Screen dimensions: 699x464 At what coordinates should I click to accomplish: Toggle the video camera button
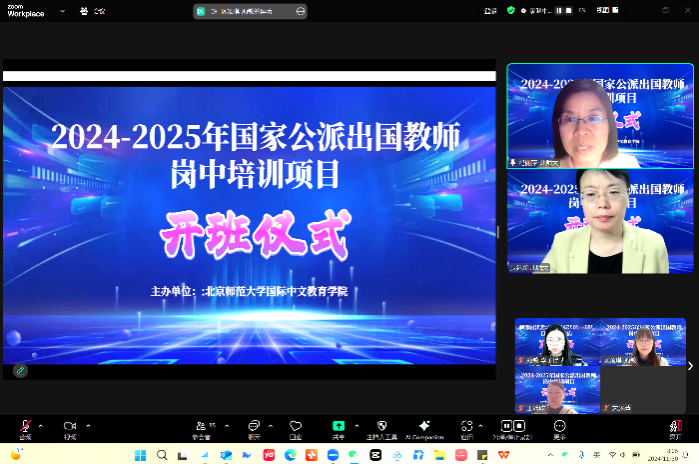click(x=70, y=426)
